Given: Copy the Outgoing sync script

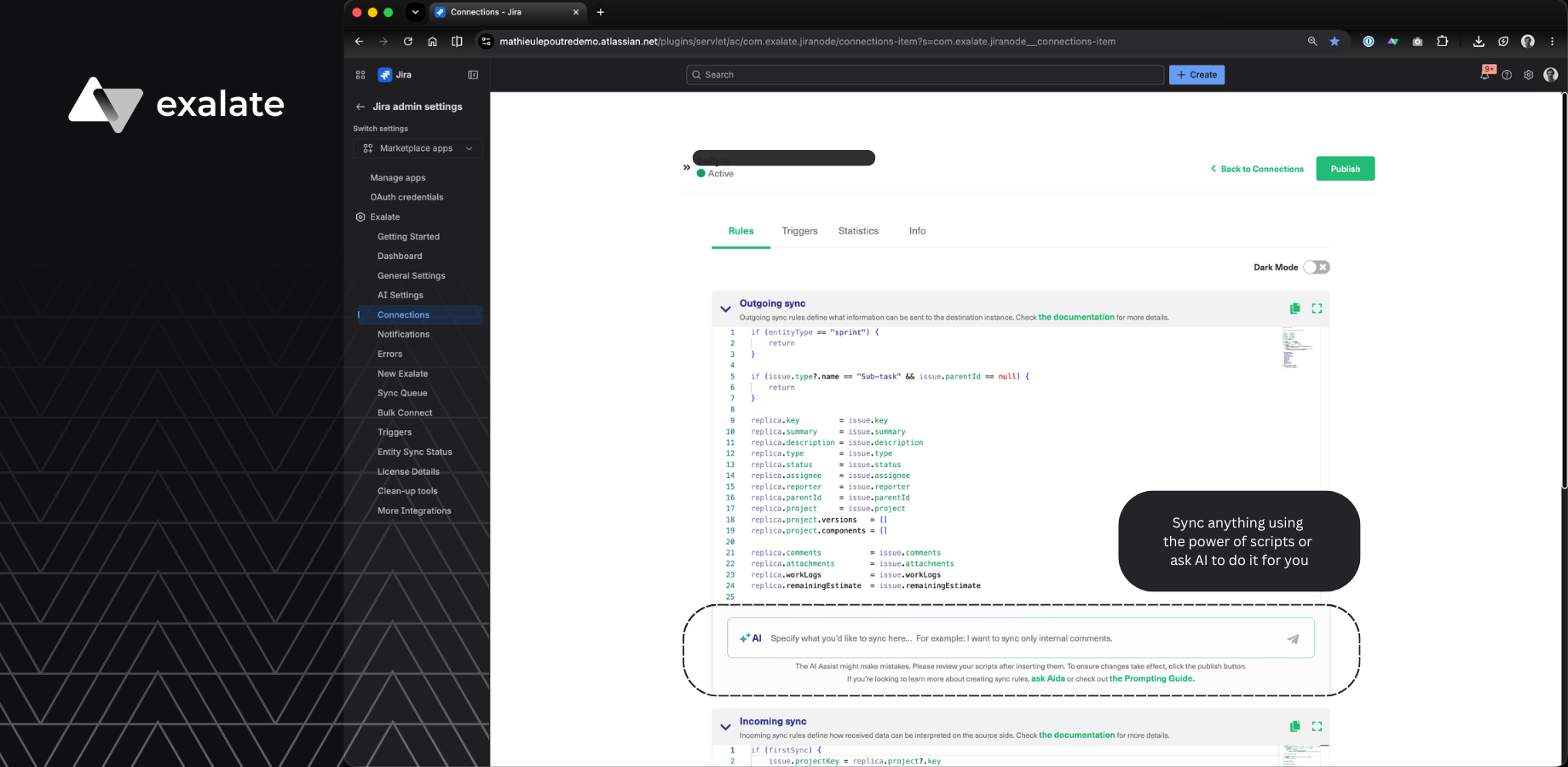Looking at the screenshot, I should click(x=1295, y=309).
